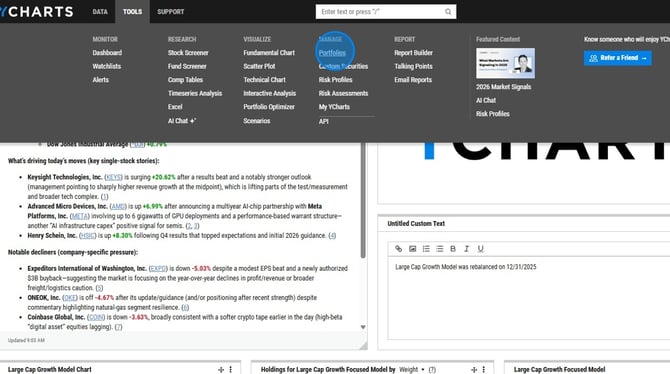The height and width of the screenshot is (374, 670).
Task: Click the COIN ticker link
Action: coord(96,318)
